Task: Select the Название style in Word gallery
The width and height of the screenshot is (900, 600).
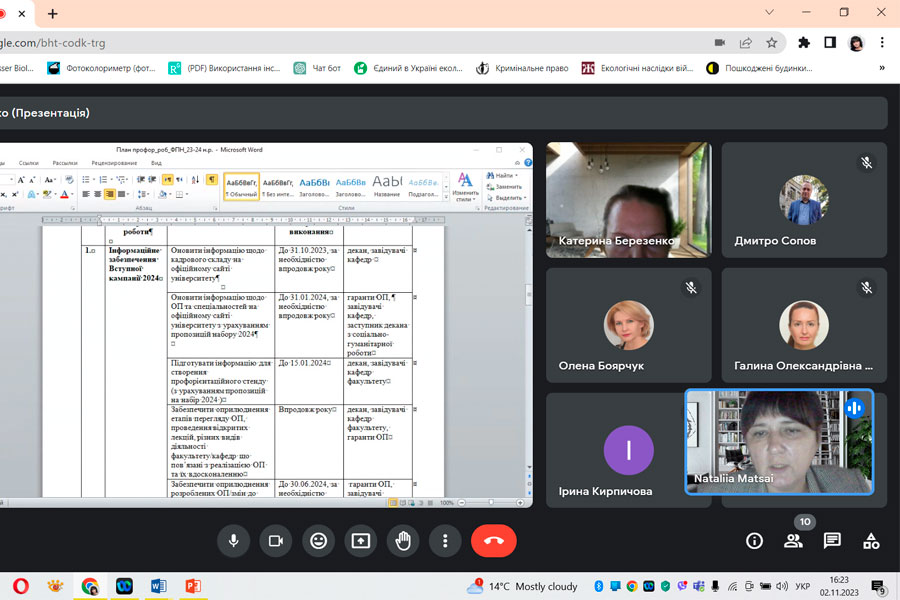Action: (x=387, y=187)
